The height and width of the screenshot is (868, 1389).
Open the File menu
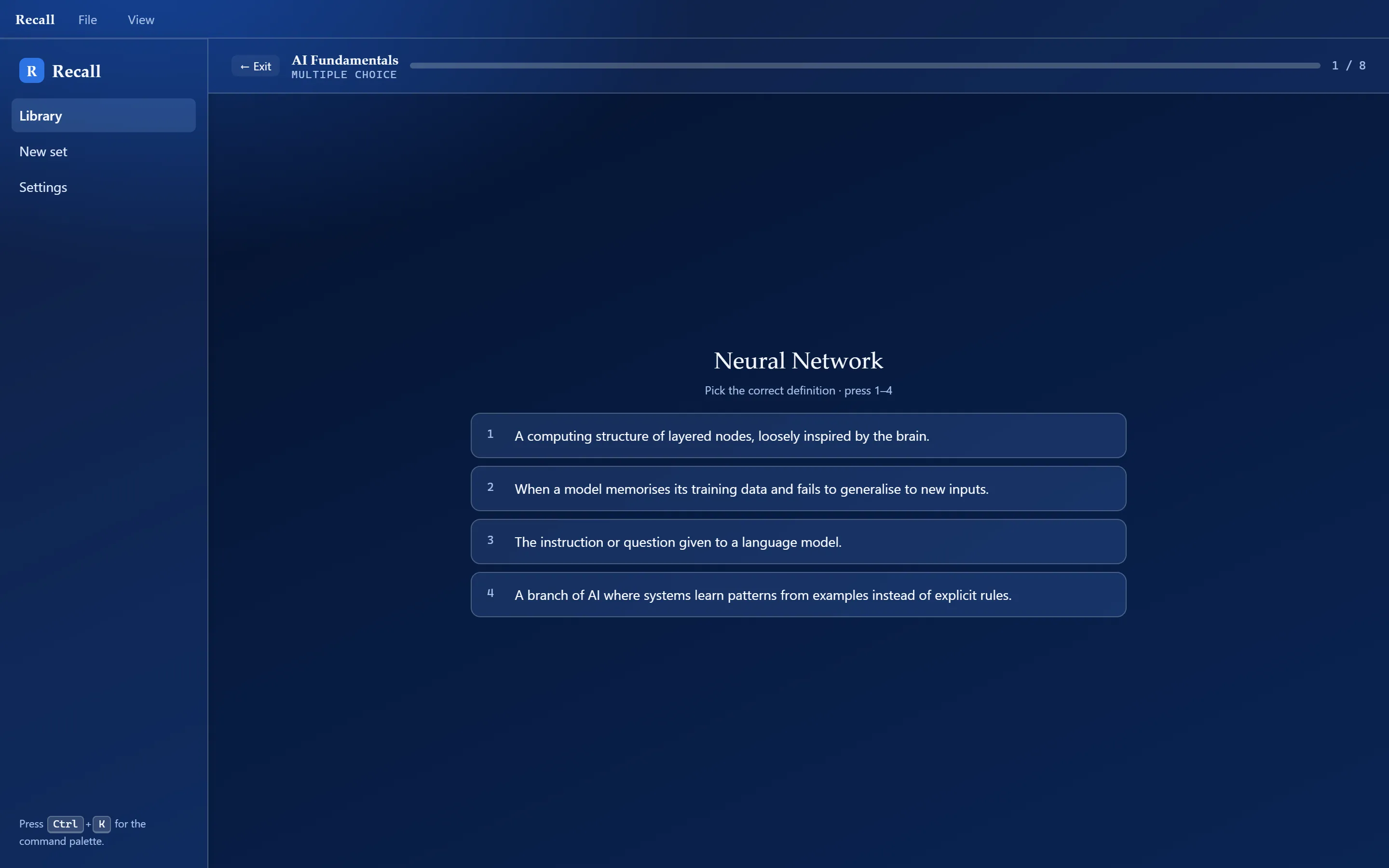(x=87, y=19)
